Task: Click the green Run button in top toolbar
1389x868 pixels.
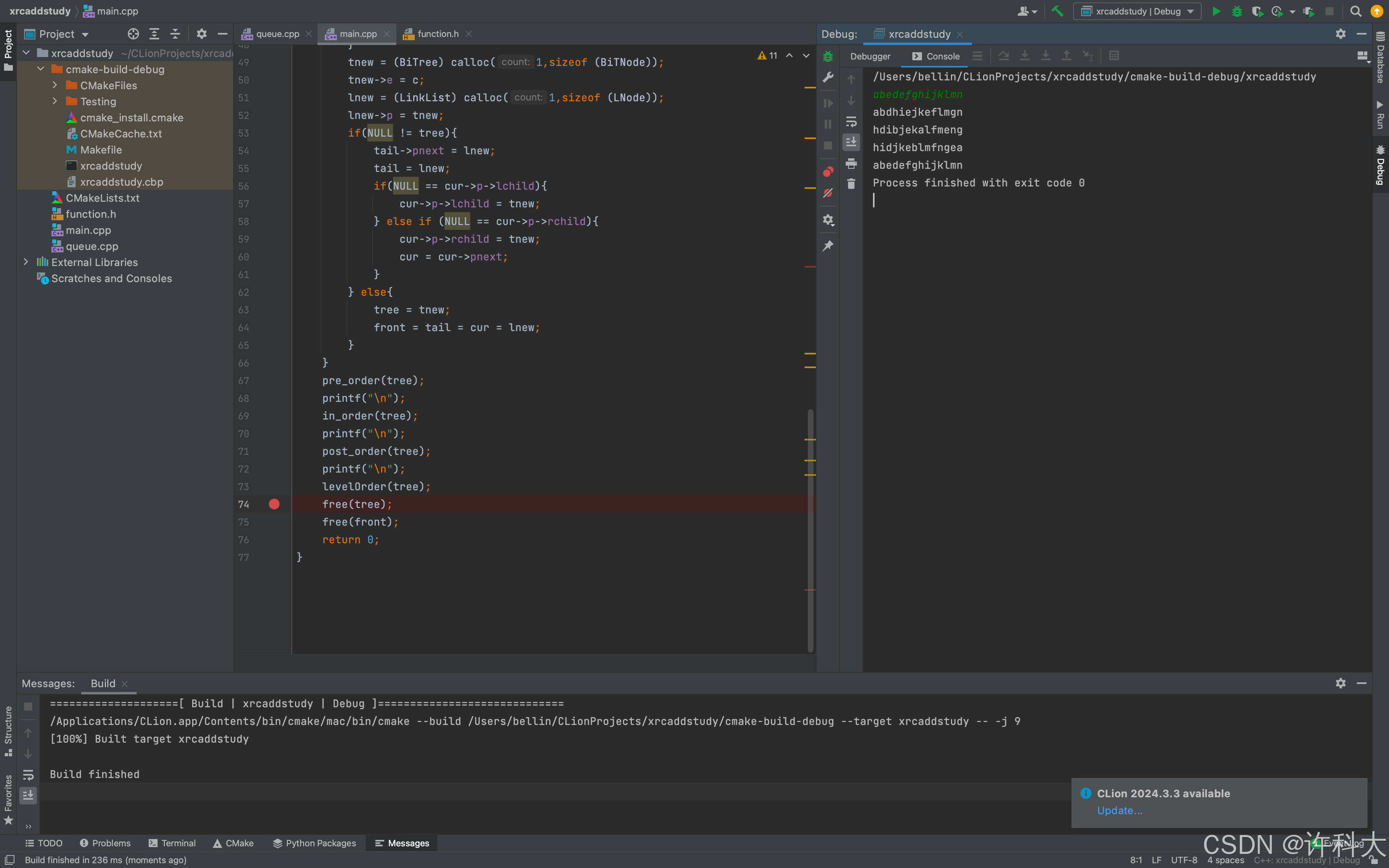Action: pos(1216,11)
